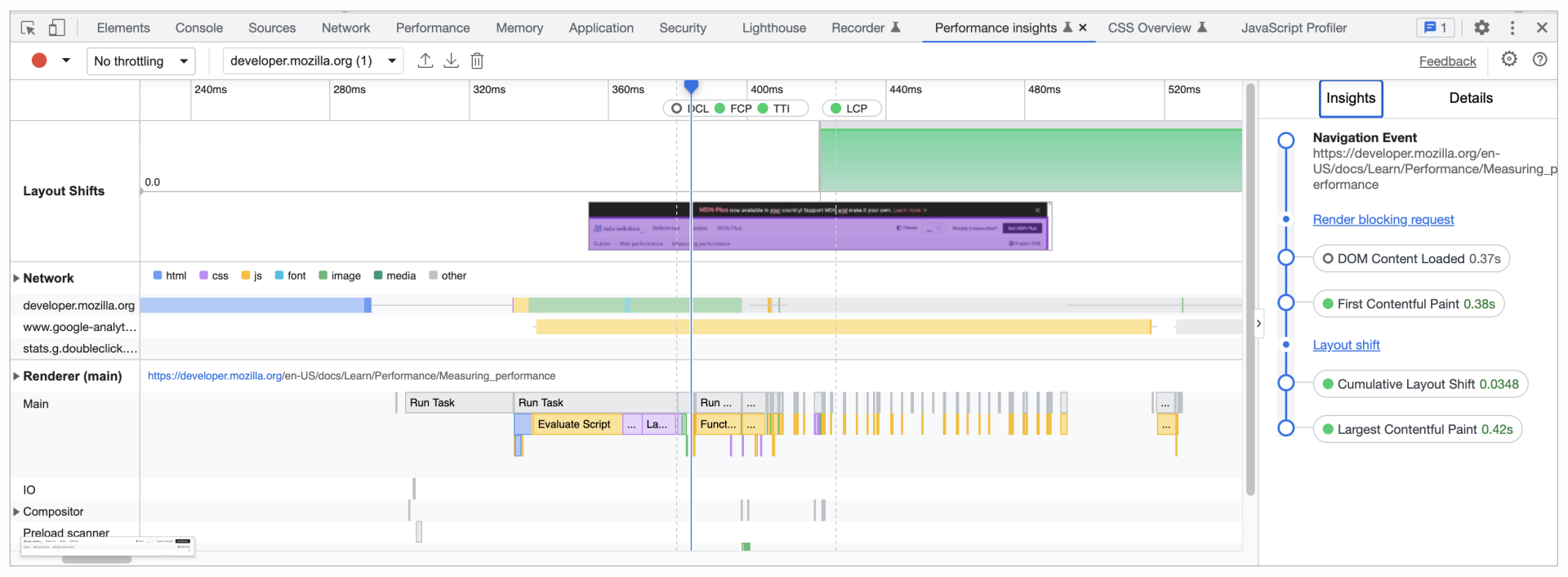Open the developer.mozilla.org (1) recording dropdown
Viewport: 1568px width, 577px height.
pyautogui.click(x=312, y=61)
